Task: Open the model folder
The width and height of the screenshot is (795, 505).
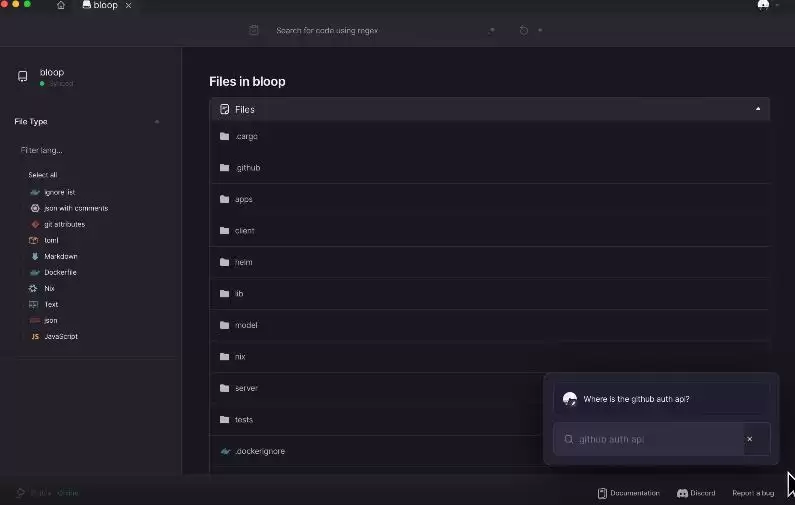Action: 246,325
